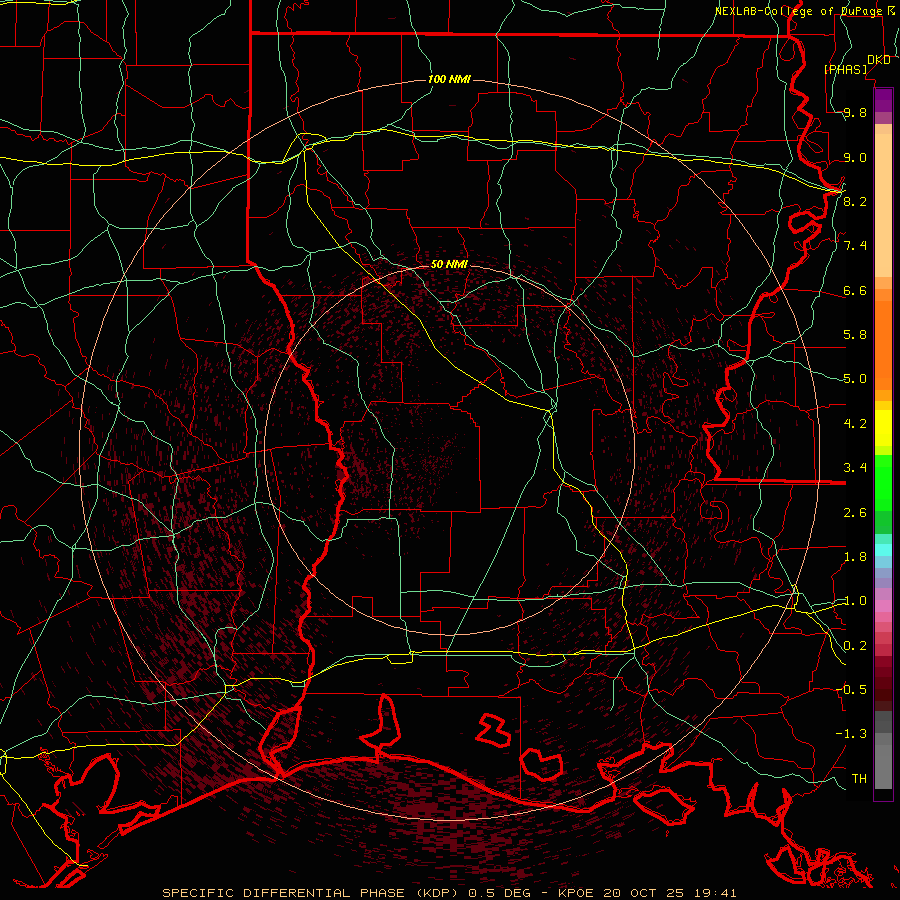
Task: Pick the pink color bar segment
Action: tap(883, 606)
